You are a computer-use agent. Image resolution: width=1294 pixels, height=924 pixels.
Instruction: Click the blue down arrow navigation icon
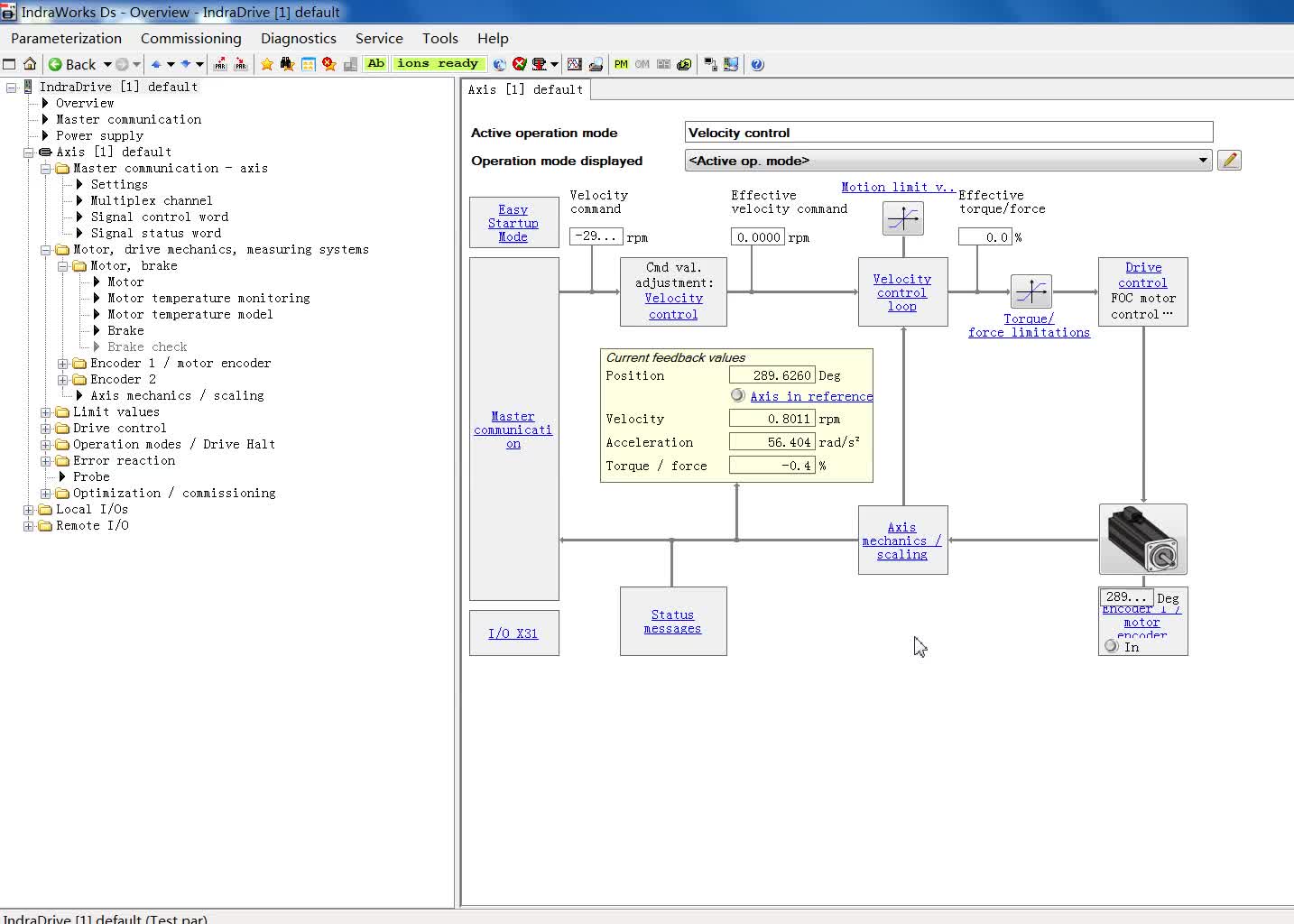point(185,64)
